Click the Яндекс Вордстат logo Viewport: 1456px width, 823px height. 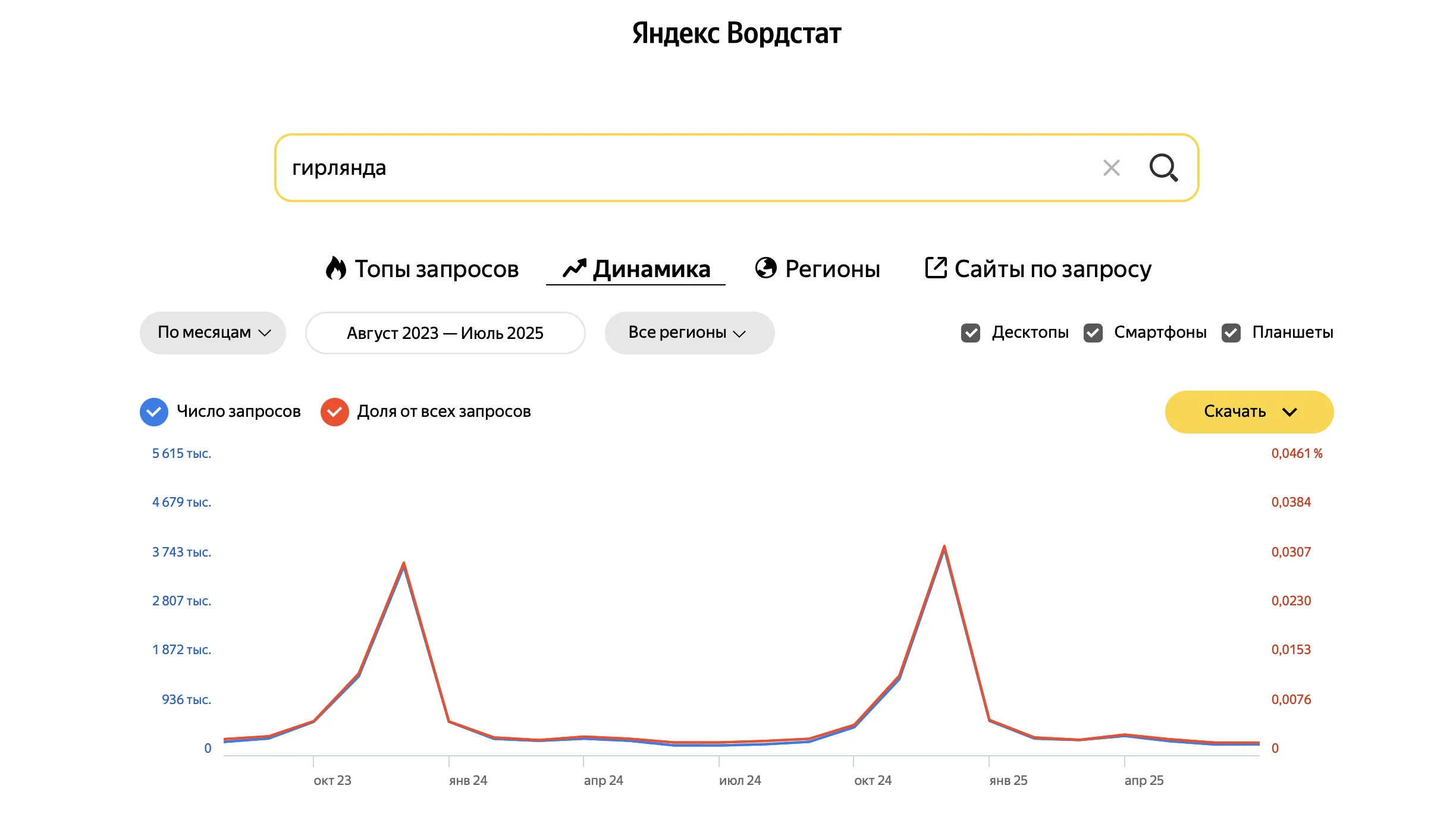736,33
